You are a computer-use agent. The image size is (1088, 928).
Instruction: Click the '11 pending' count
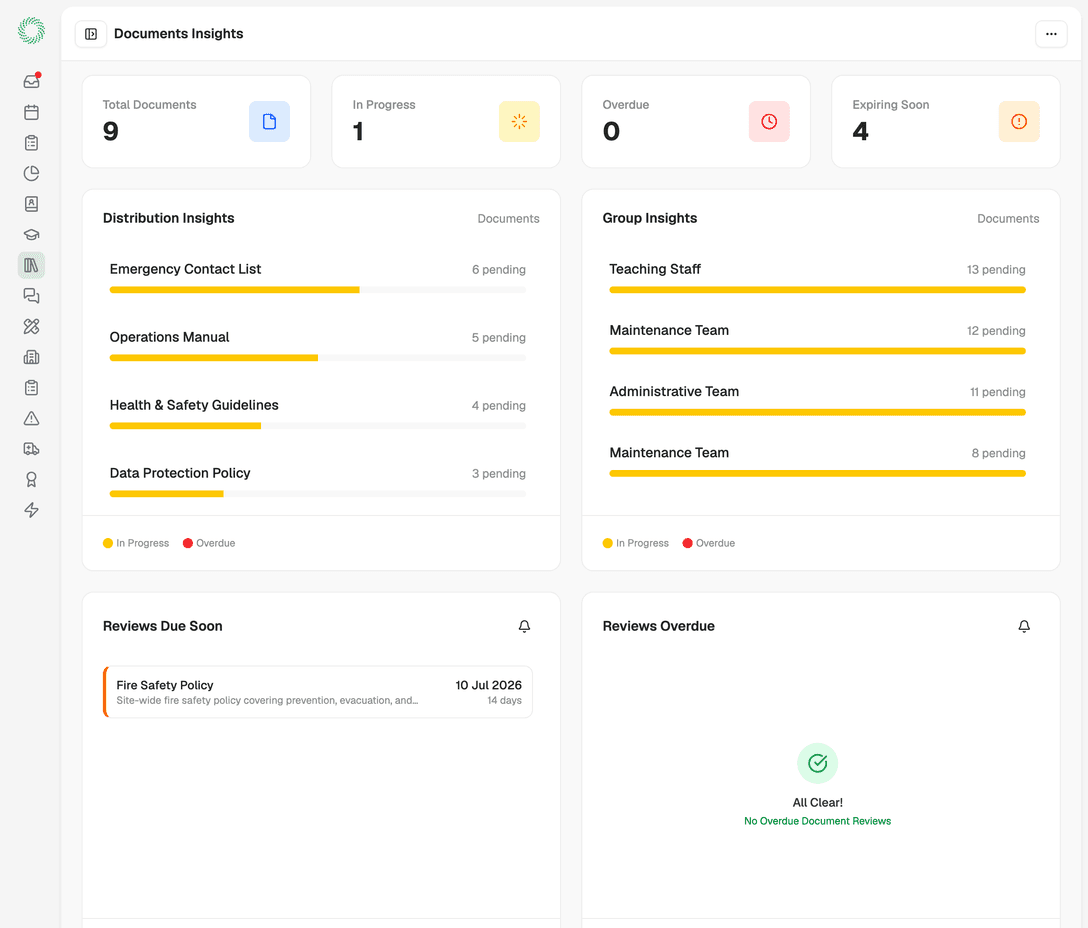997,391
